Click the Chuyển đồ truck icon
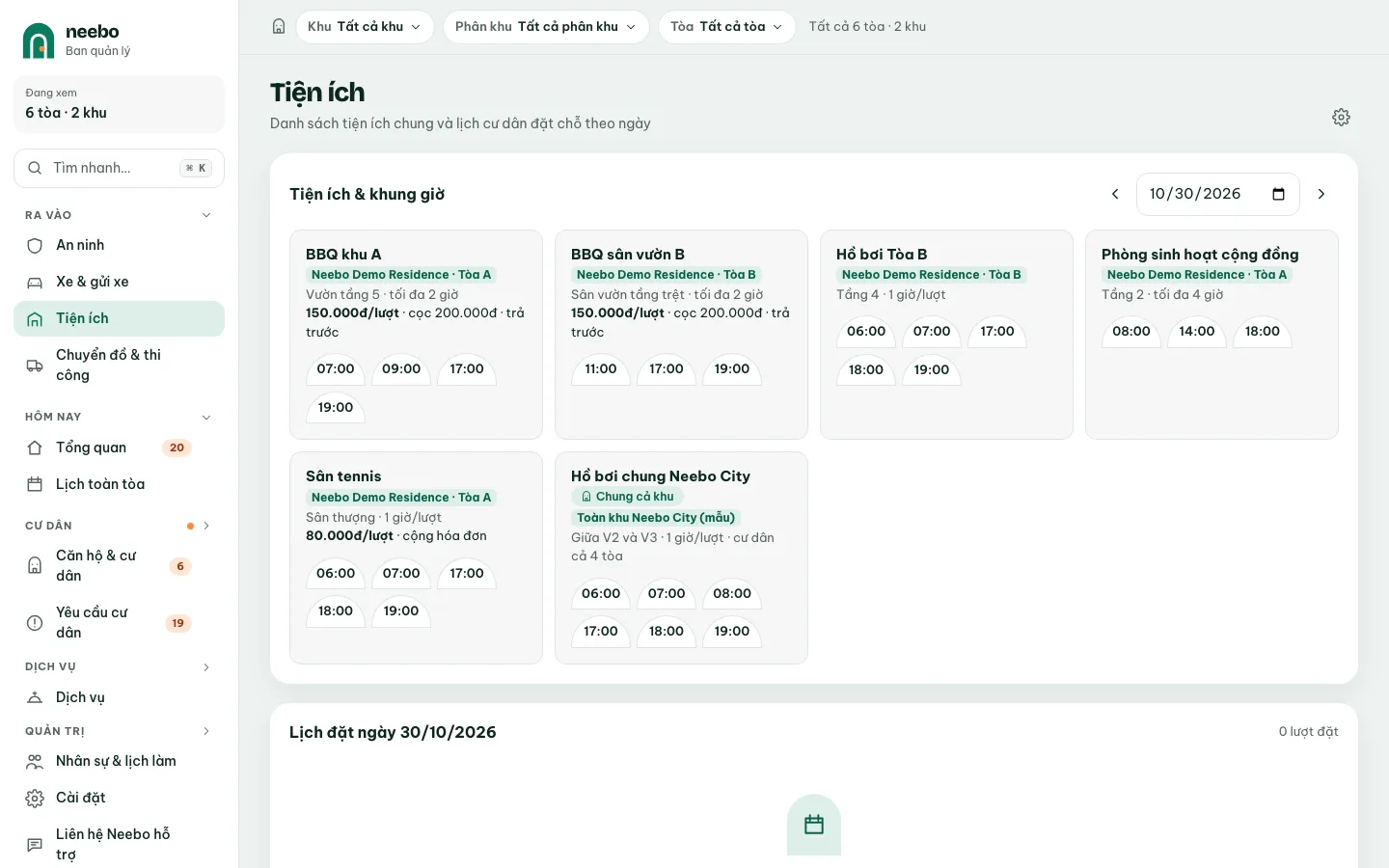1389x868 pixels. pos(35,366)
